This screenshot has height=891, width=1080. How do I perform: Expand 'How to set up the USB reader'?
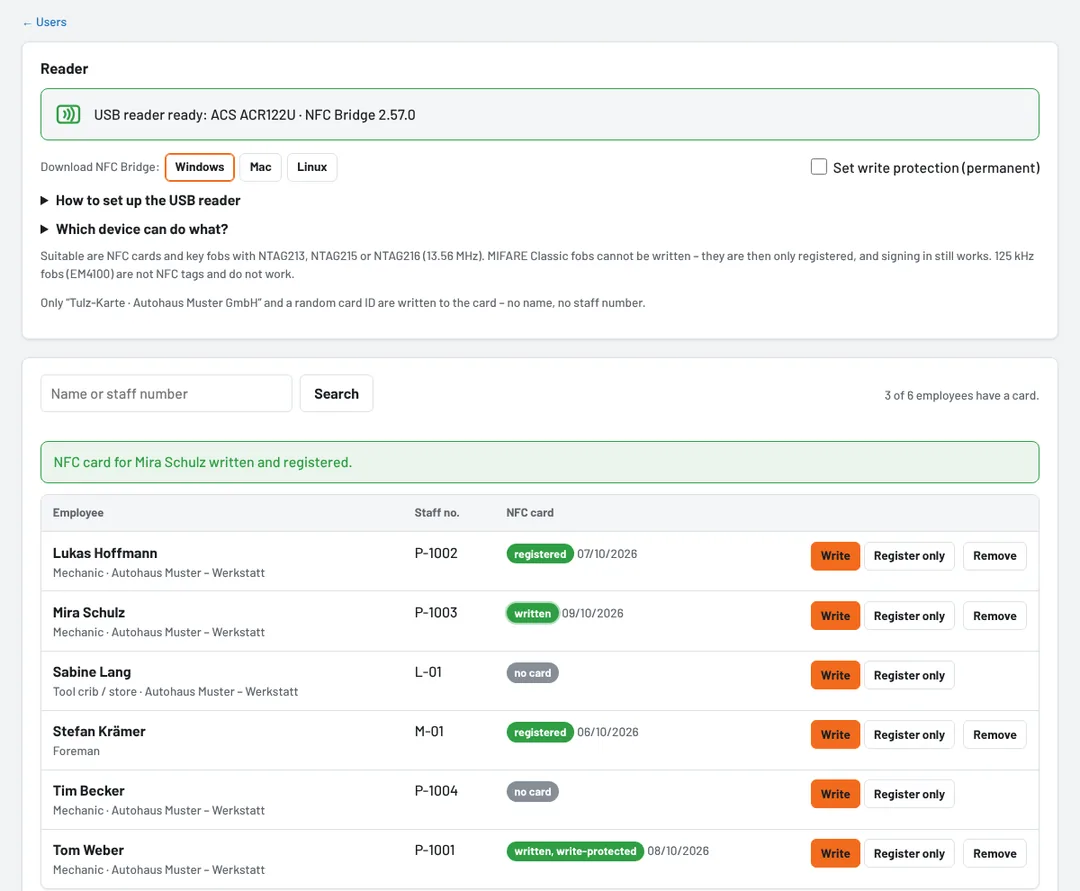click(141, 200)
